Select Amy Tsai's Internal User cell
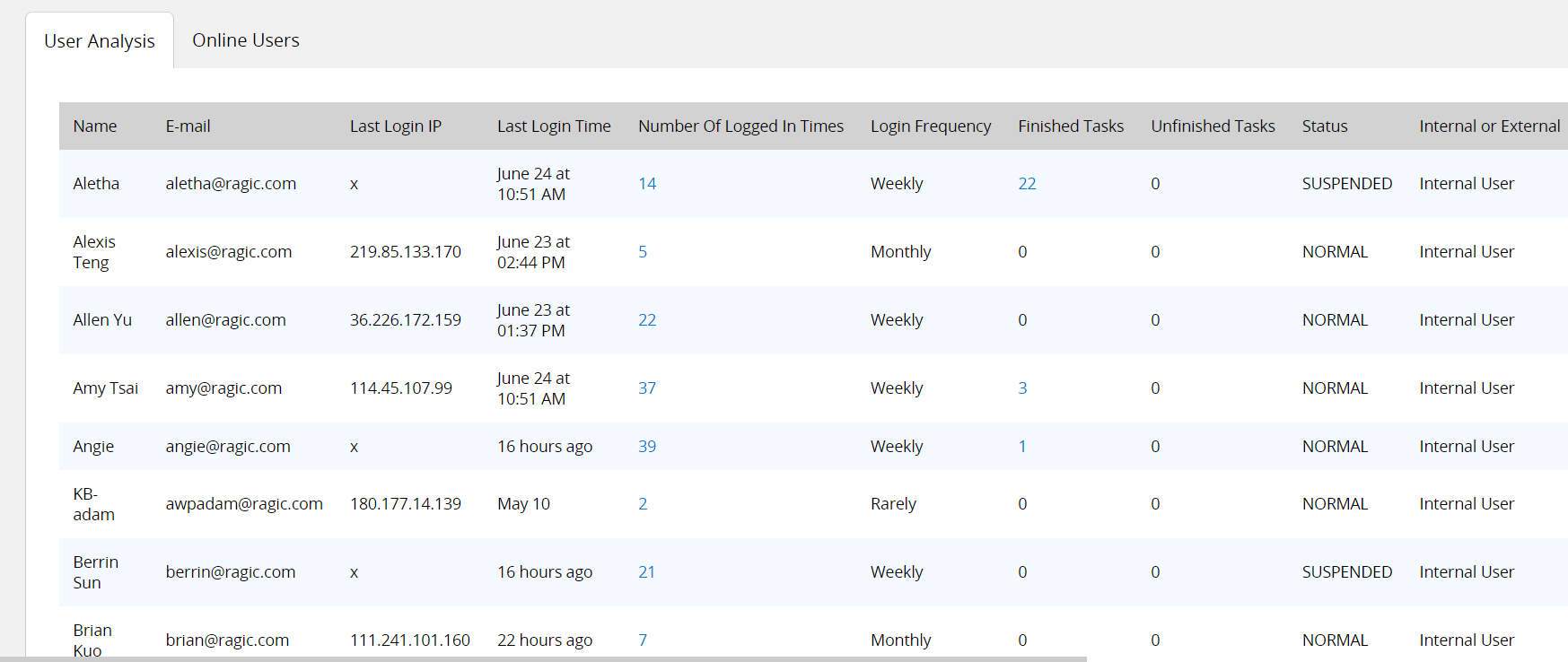The width and height of the screenshot is (1568, 662). point(1467,388)
